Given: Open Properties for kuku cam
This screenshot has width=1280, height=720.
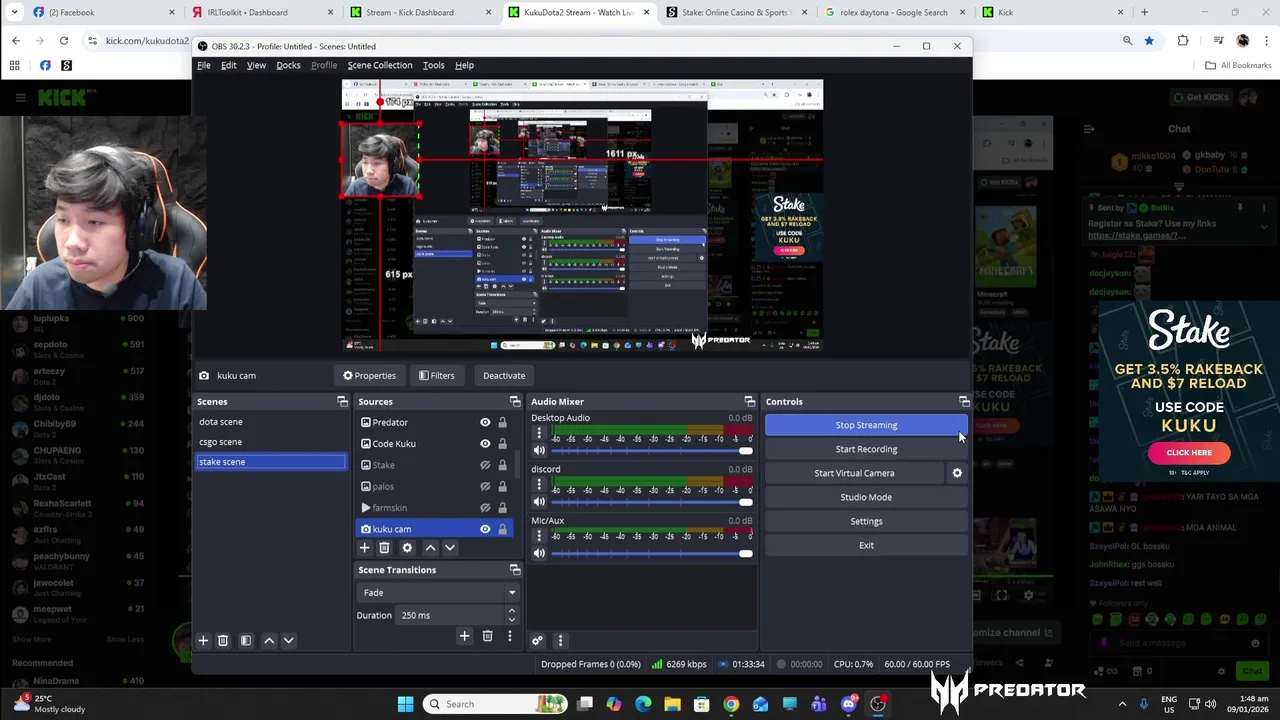Looking at the screenshot, I should pos(370,376).
